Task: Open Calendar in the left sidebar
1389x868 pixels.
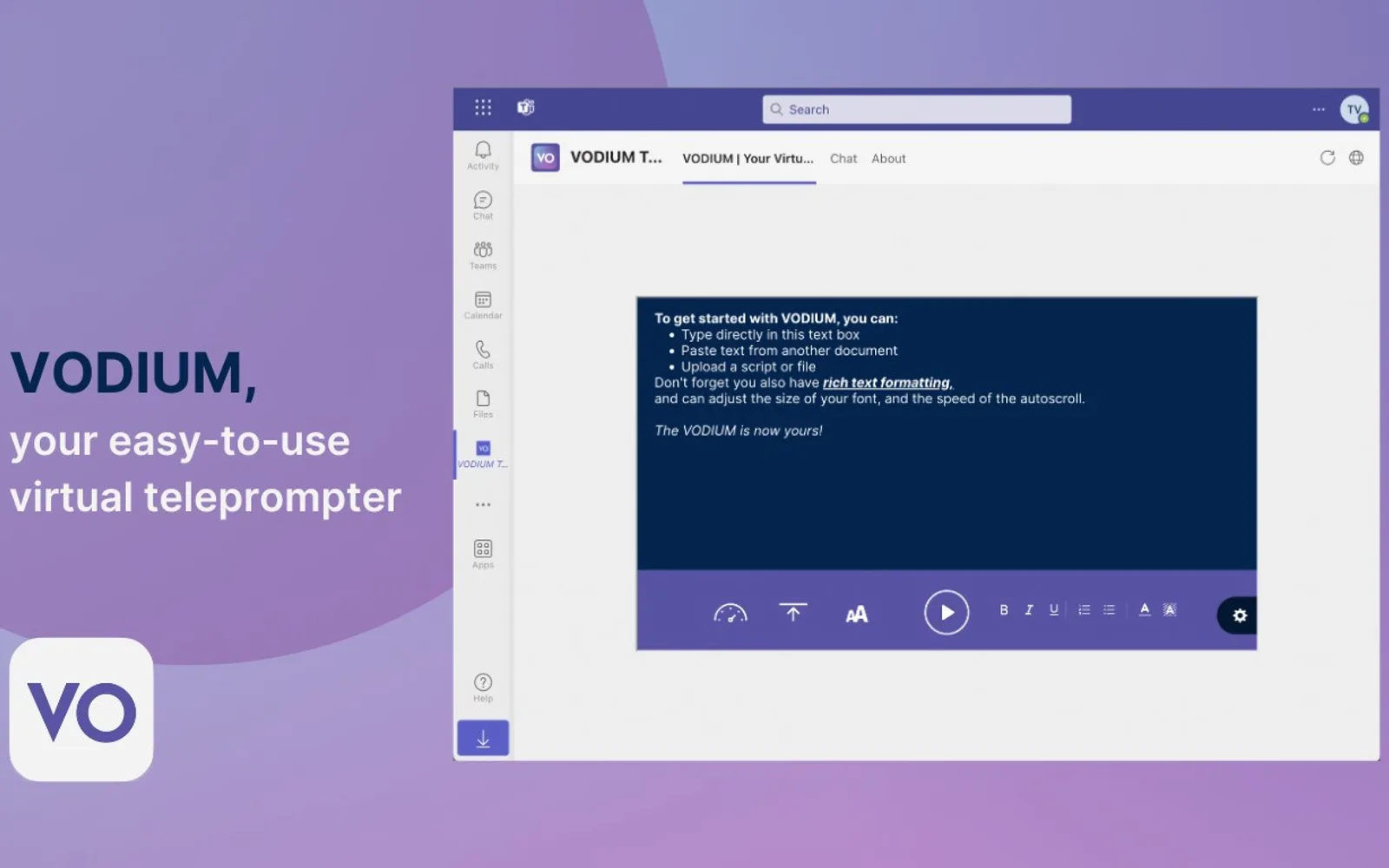Action: (x=483, y=306)
